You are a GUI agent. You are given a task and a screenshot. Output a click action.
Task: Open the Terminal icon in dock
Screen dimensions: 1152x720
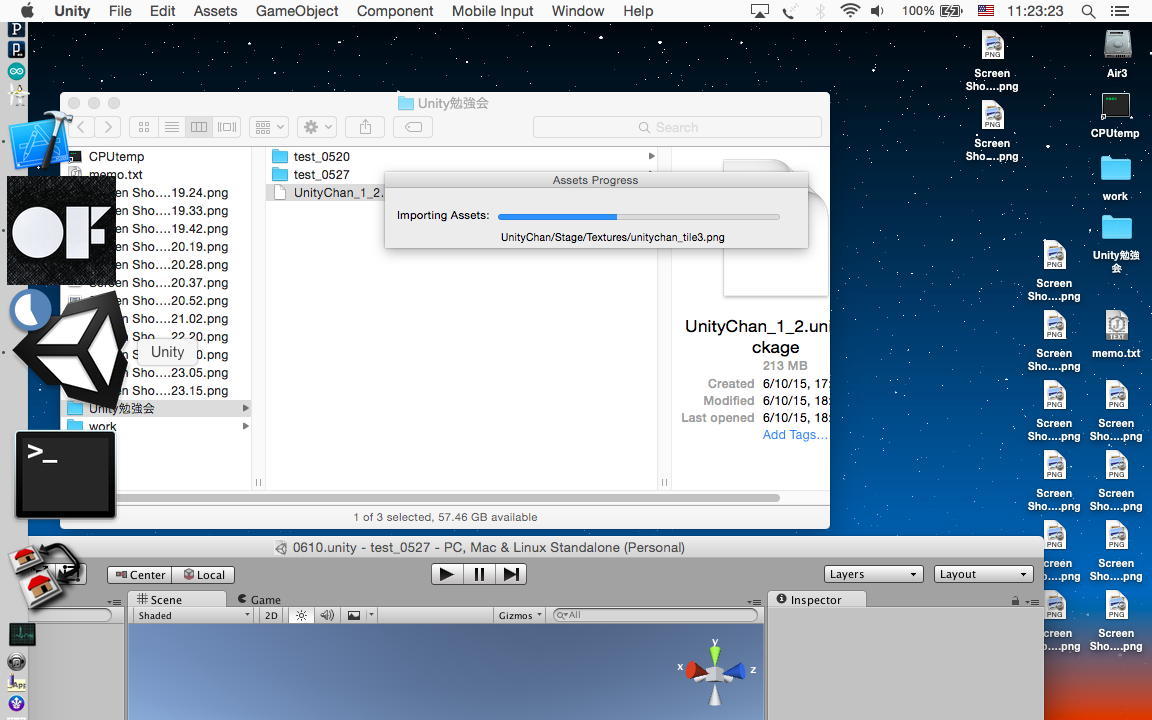point(65,475)
